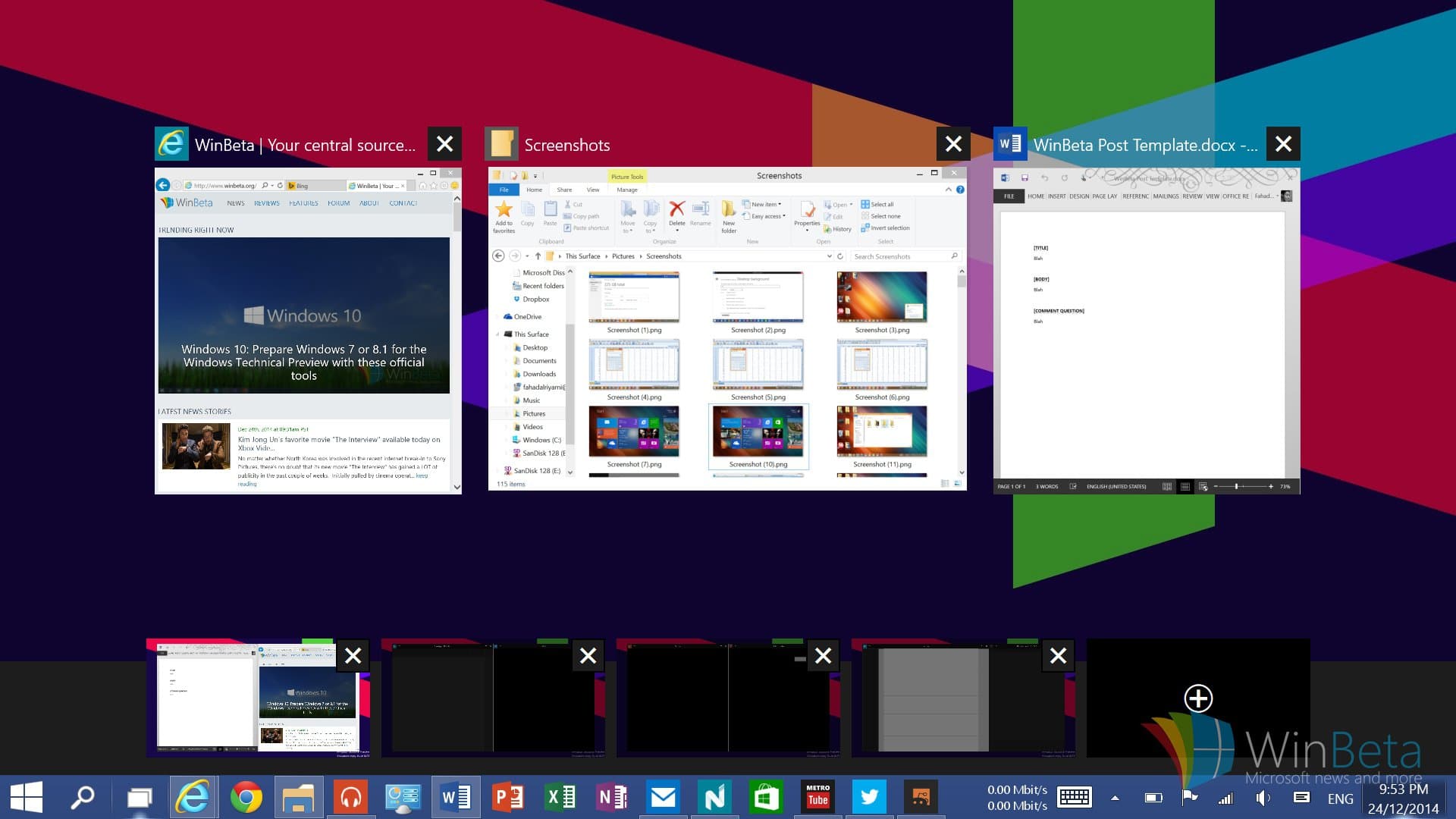Click the Explorer back arrow button
Screen dimensions: 1456x819
click(498, 256)
